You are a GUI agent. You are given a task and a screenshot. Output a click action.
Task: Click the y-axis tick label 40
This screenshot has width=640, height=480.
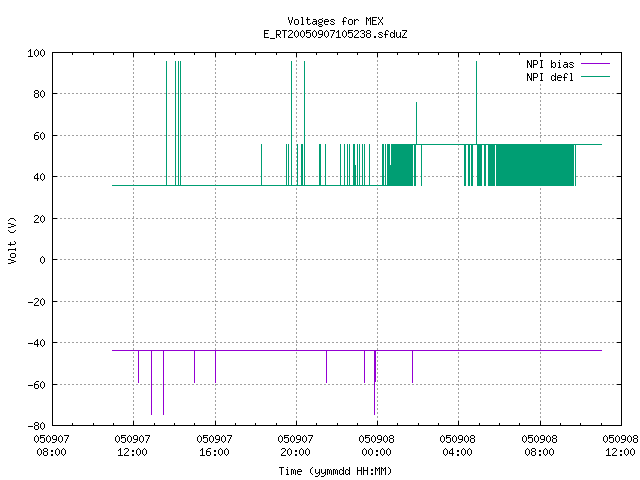click(39, 177)
